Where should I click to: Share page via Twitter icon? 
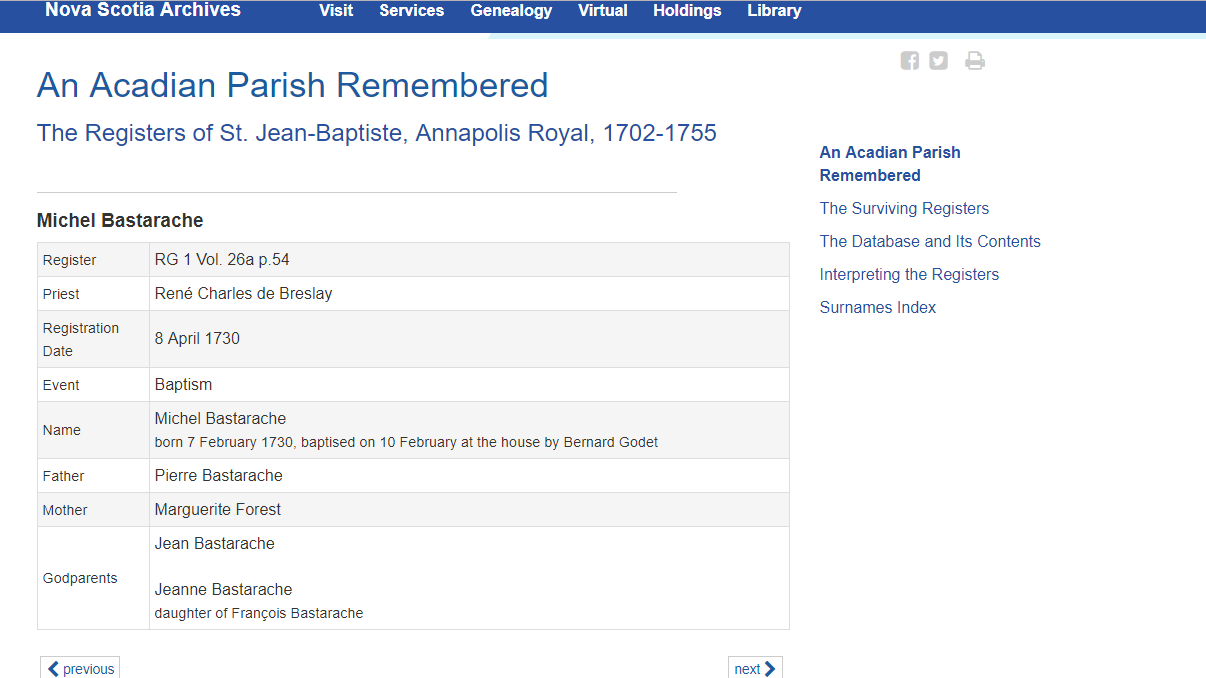click(x=938, y=61)
